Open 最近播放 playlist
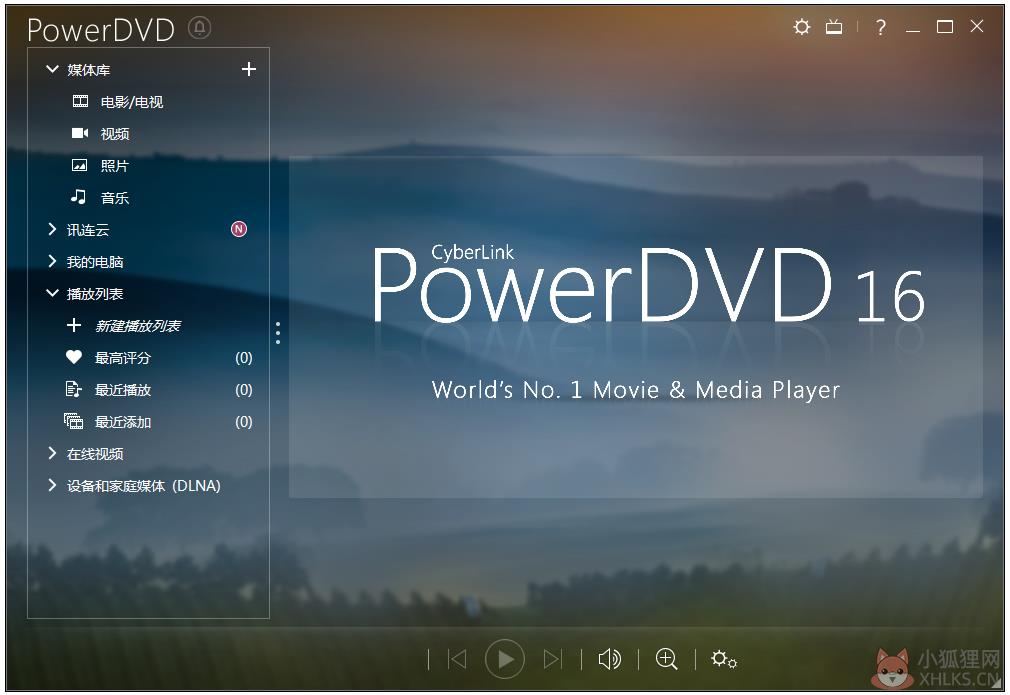The height and width of the screenshot is (695, 1010). [123, 390]
